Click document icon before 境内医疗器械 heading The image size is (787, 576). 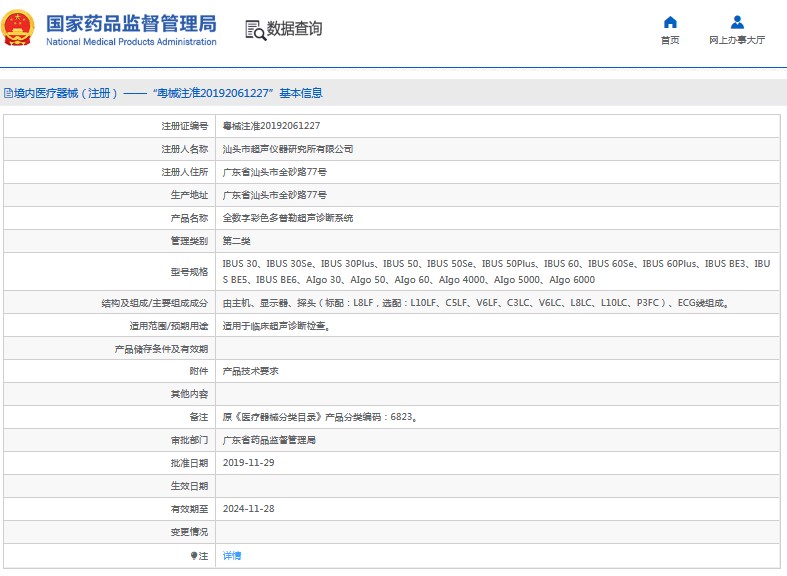click(x=8, y=93)
